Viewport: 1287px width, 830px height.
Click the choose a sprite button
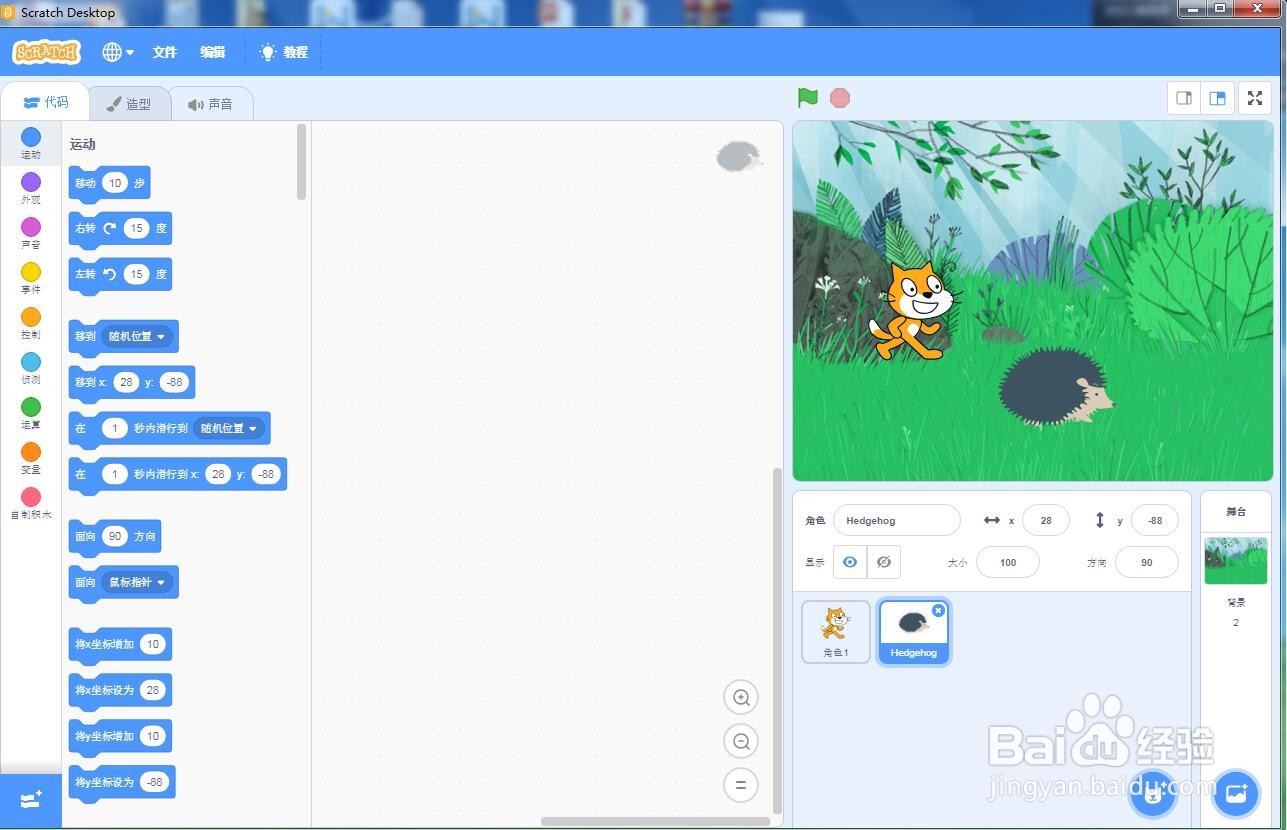pyautogui.click(x=1152, y=794)
